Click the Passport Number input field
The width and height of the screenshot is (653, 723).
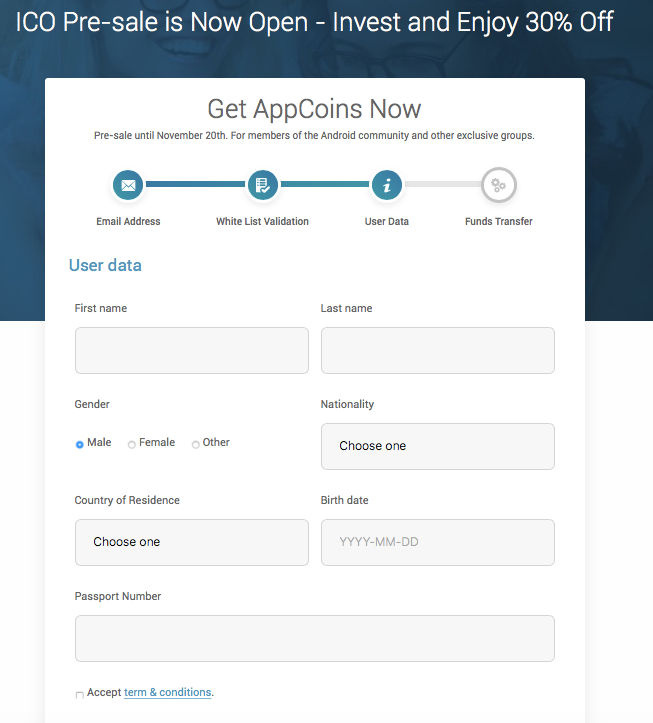click(x=315, y=638)
